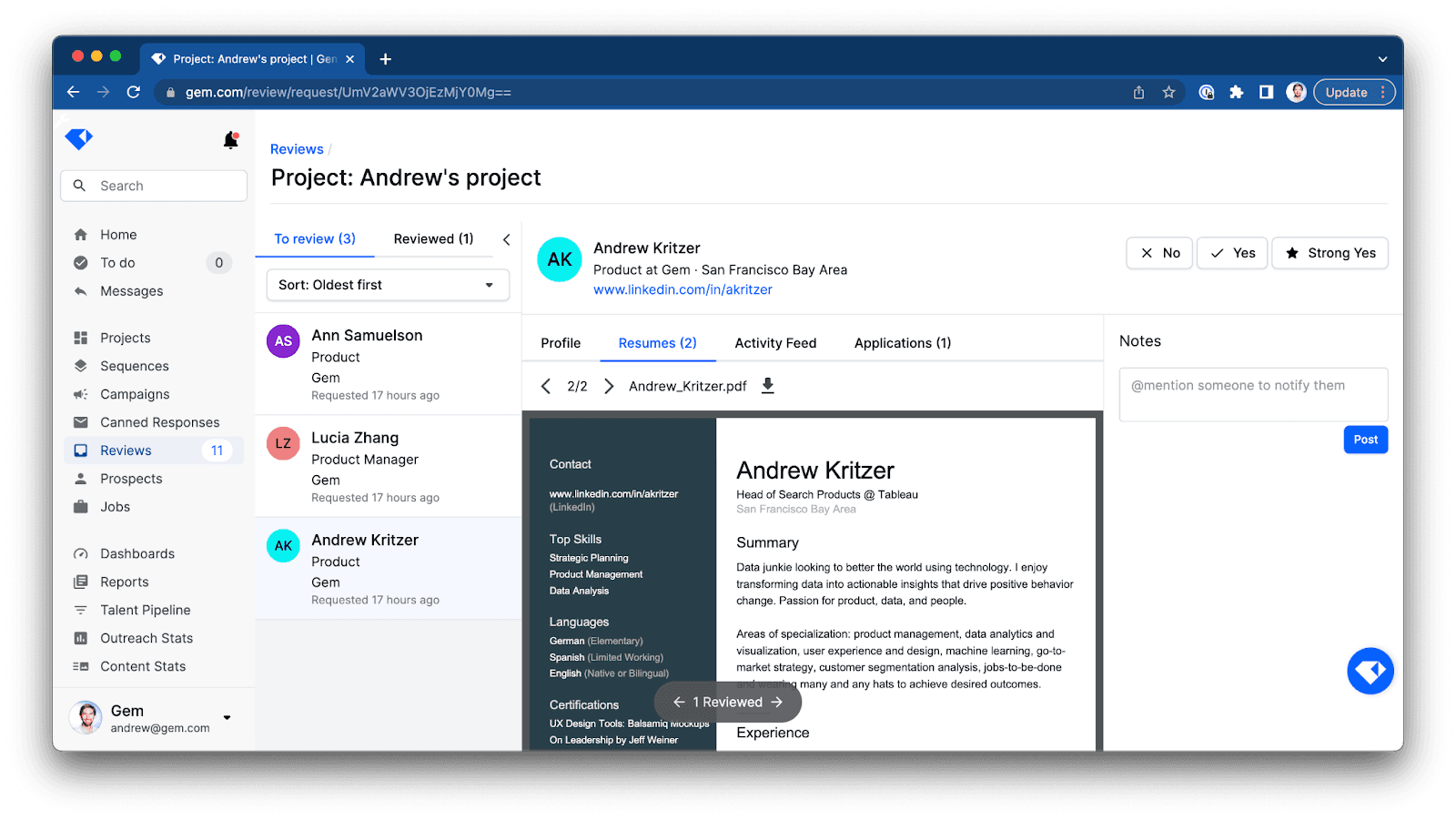1456x820 pixels.
Task: Collapse the candidate list panel
Action: (x=507, y=238)
